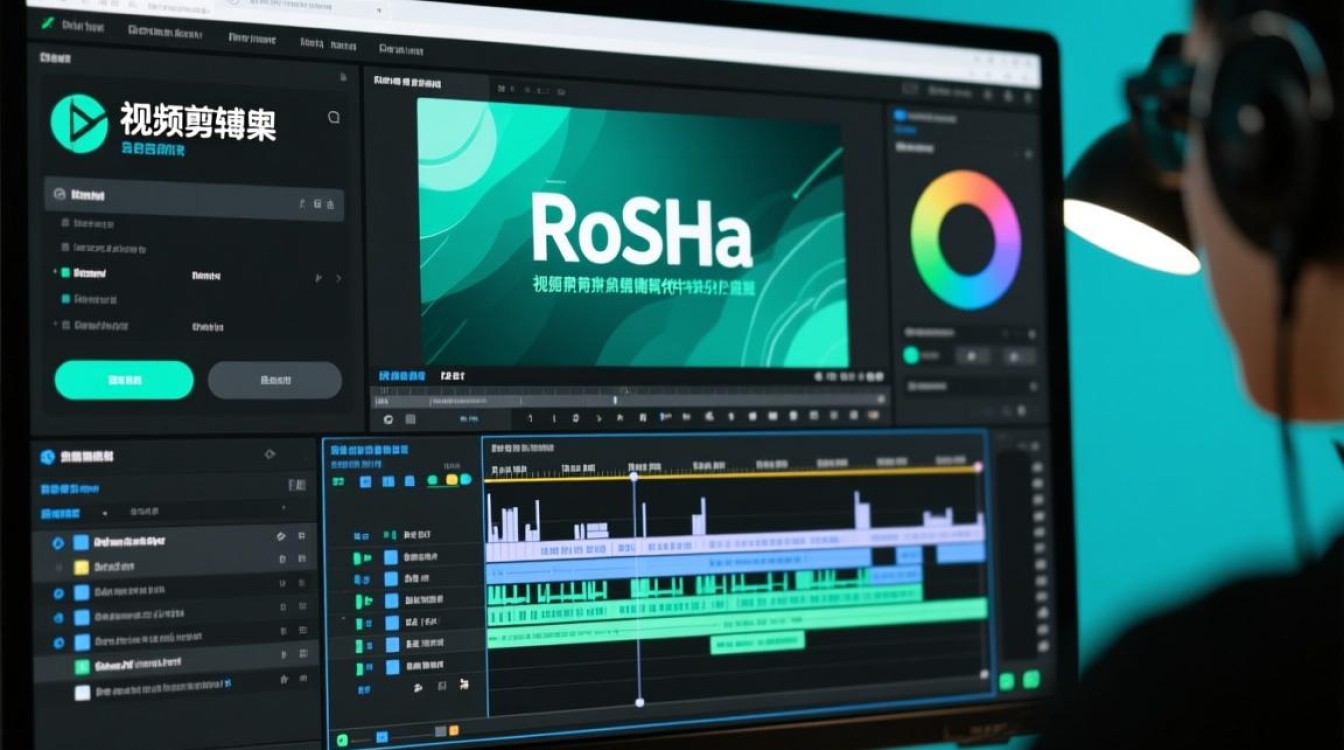Screen dimensions: 1344x750
Task: Click the blue circular icon in the media panel header
Action: [47, 457]
